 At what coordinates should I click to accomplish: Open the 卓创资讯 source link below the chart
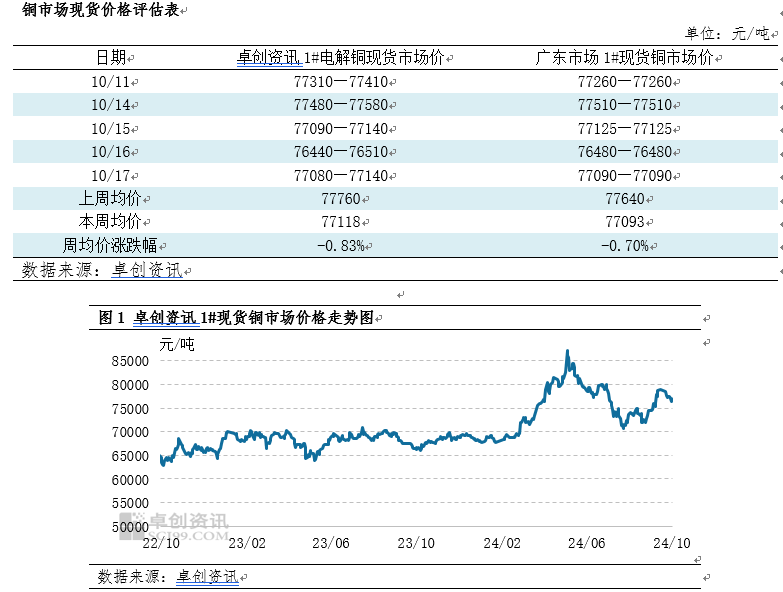point(207,577)
